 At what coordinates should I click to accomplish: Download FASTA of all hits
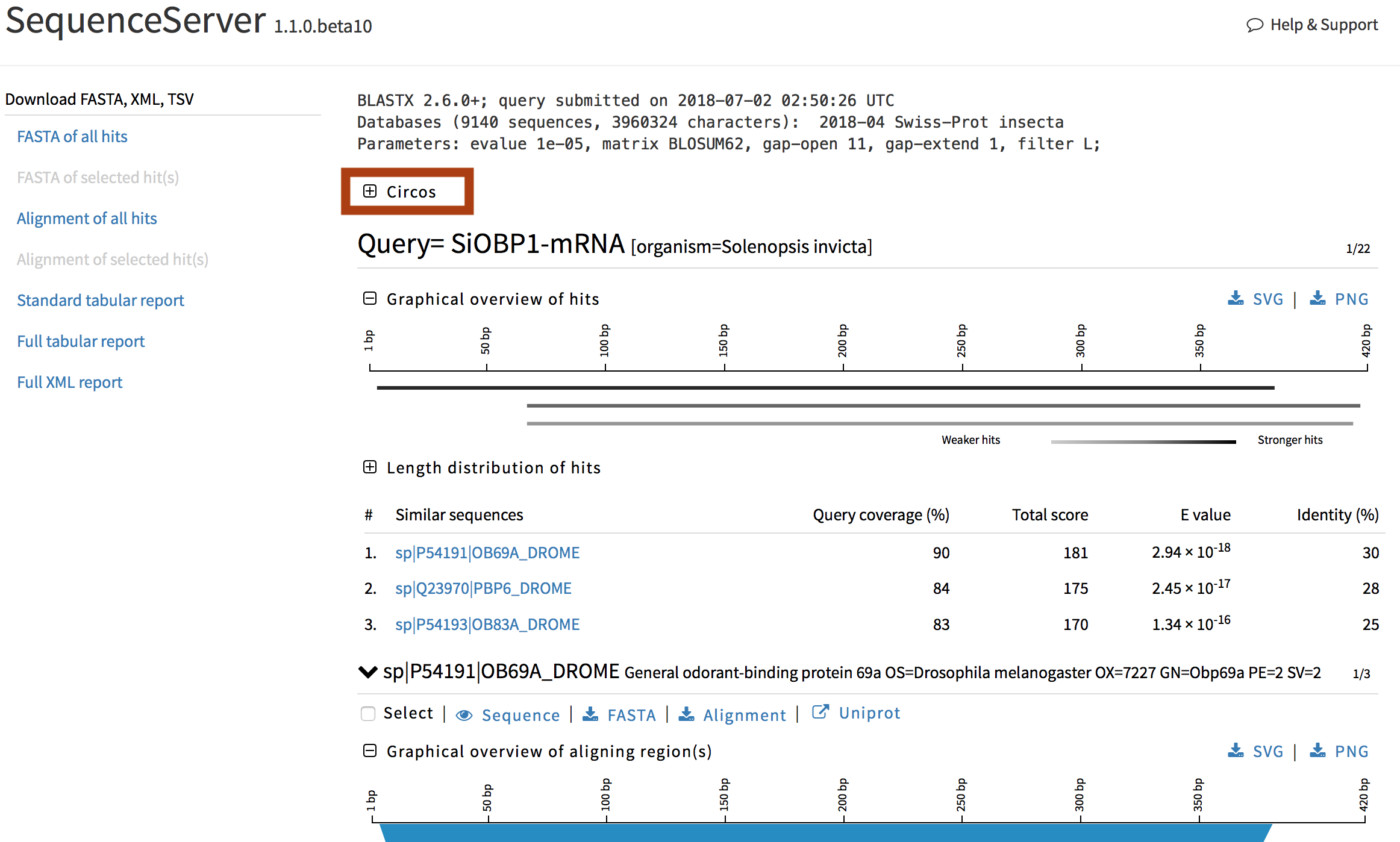[72, 136]
